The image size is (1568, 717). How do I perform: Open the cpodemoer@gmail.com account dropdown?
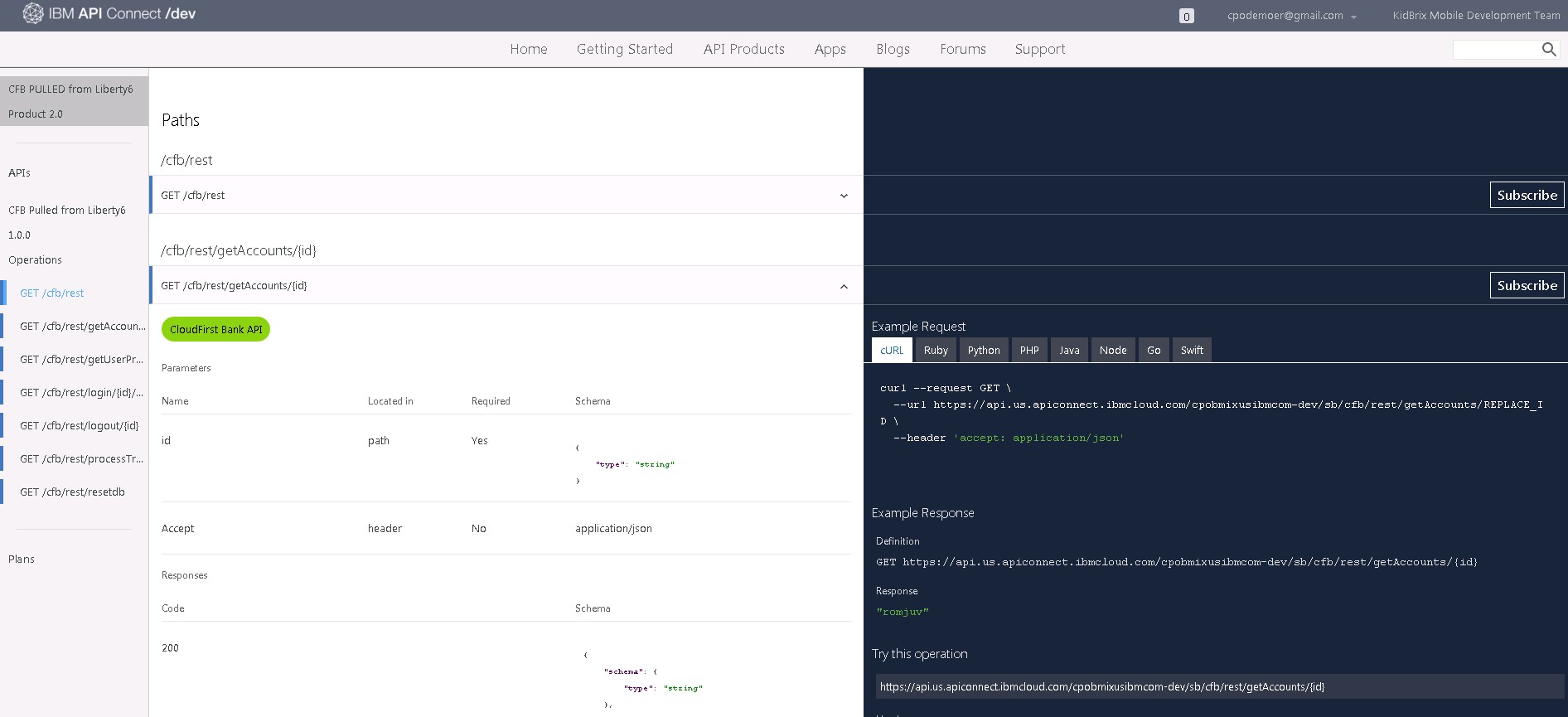[x=1292, y=16]
